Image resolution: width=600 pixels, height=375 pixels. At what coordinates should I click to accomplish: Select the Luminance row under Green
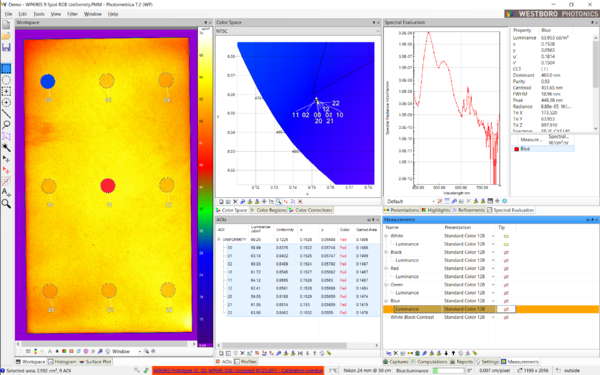point(407,293)
